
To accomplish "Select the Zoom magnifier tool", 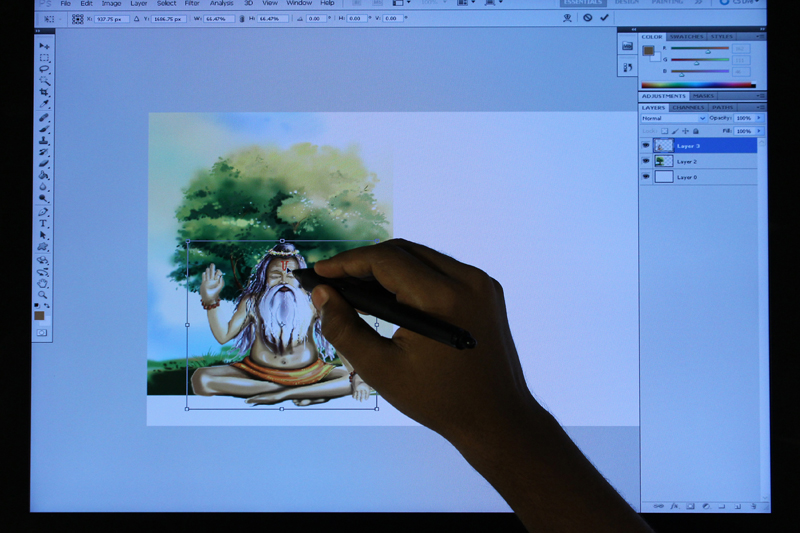I will [44, 294].
